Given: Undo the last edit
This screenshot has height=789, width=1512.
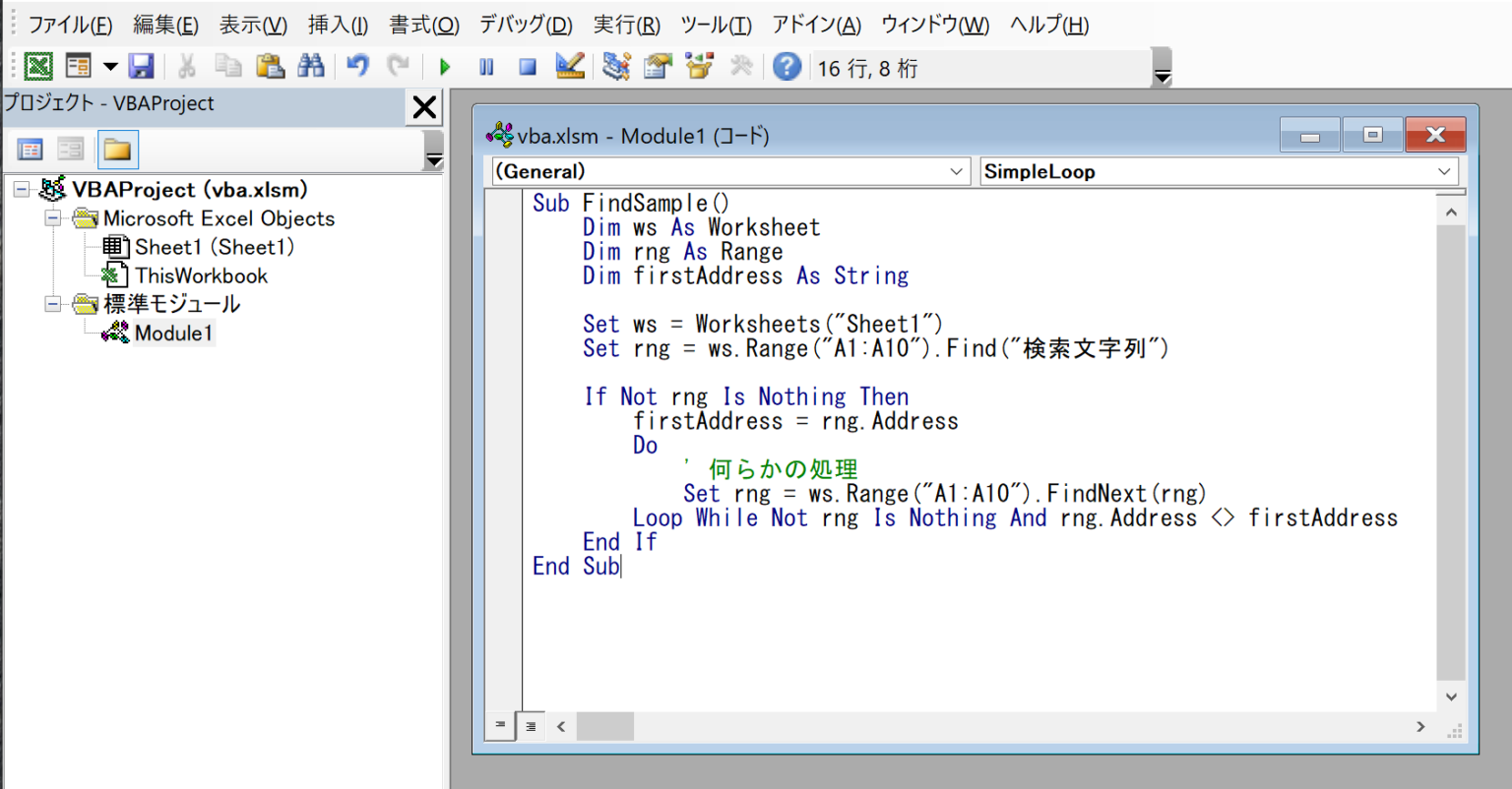Looking at the screenshot, I should (356, 66).
